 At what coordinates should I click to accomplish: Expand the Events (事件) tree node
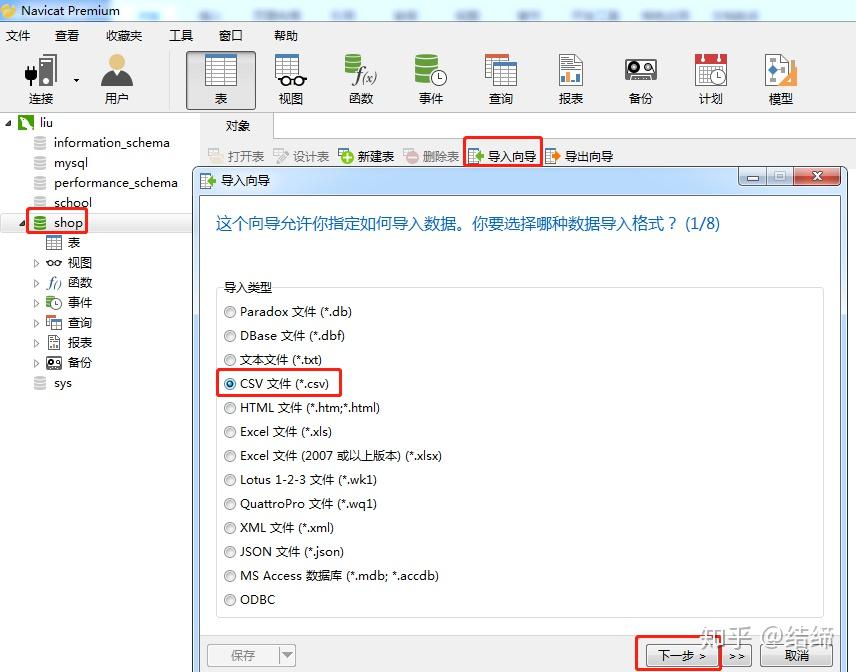(36, 303)
